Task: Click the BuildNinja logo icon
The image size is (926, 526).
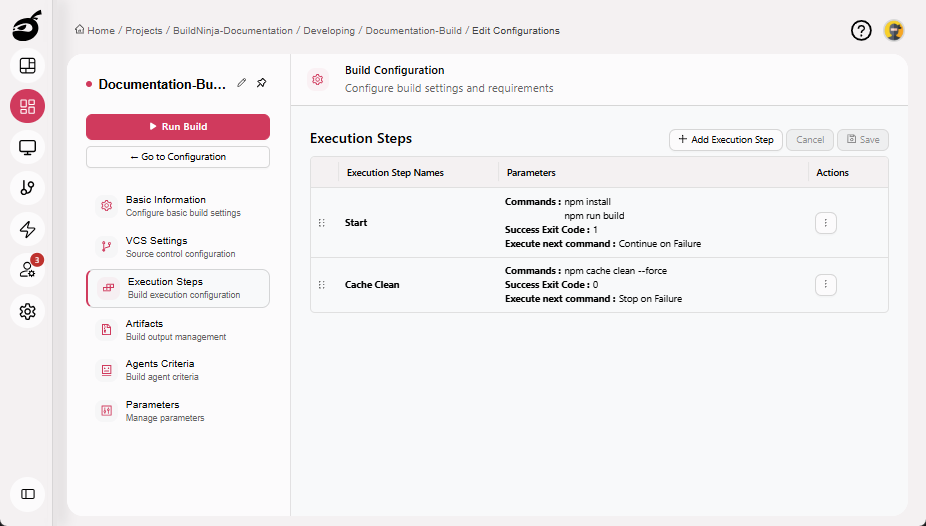Action: point(27,26)
